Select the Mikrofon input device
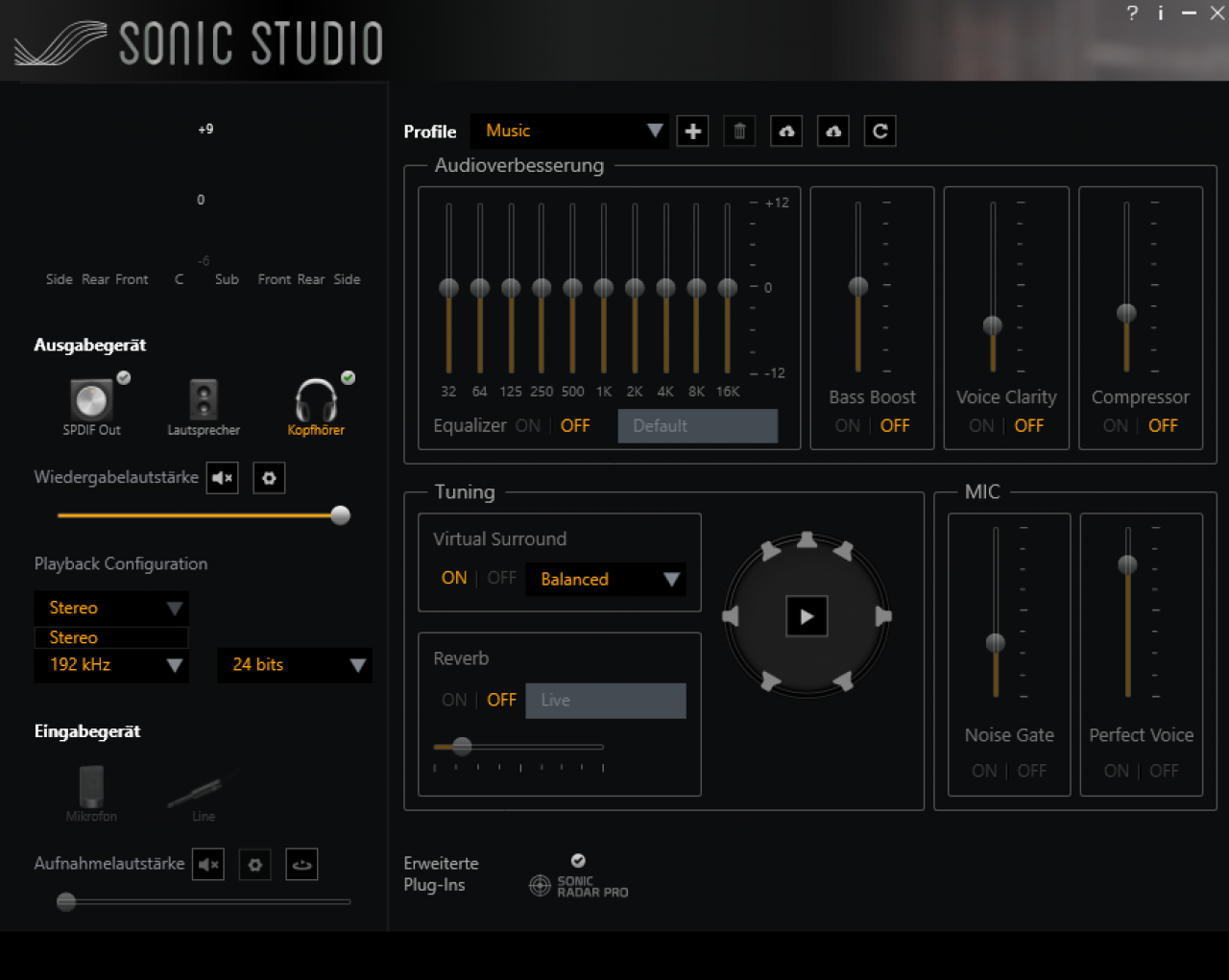This screenshot has height=980, width=1229. [x=91, y=794]
